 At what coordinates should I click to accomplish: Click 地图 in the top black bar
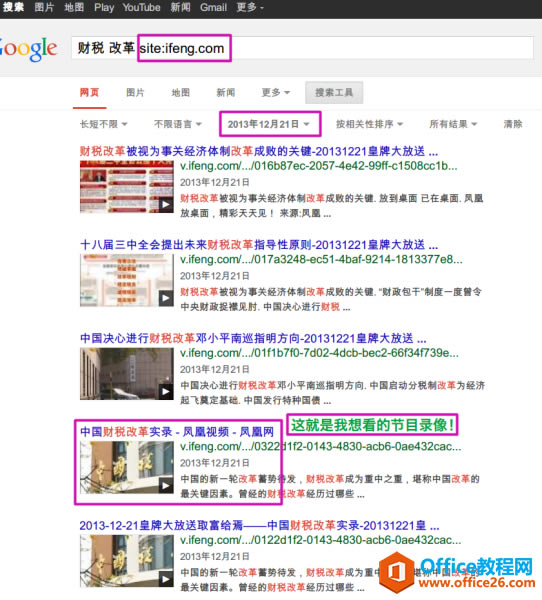pyautogui.click(x=74, y=7)
